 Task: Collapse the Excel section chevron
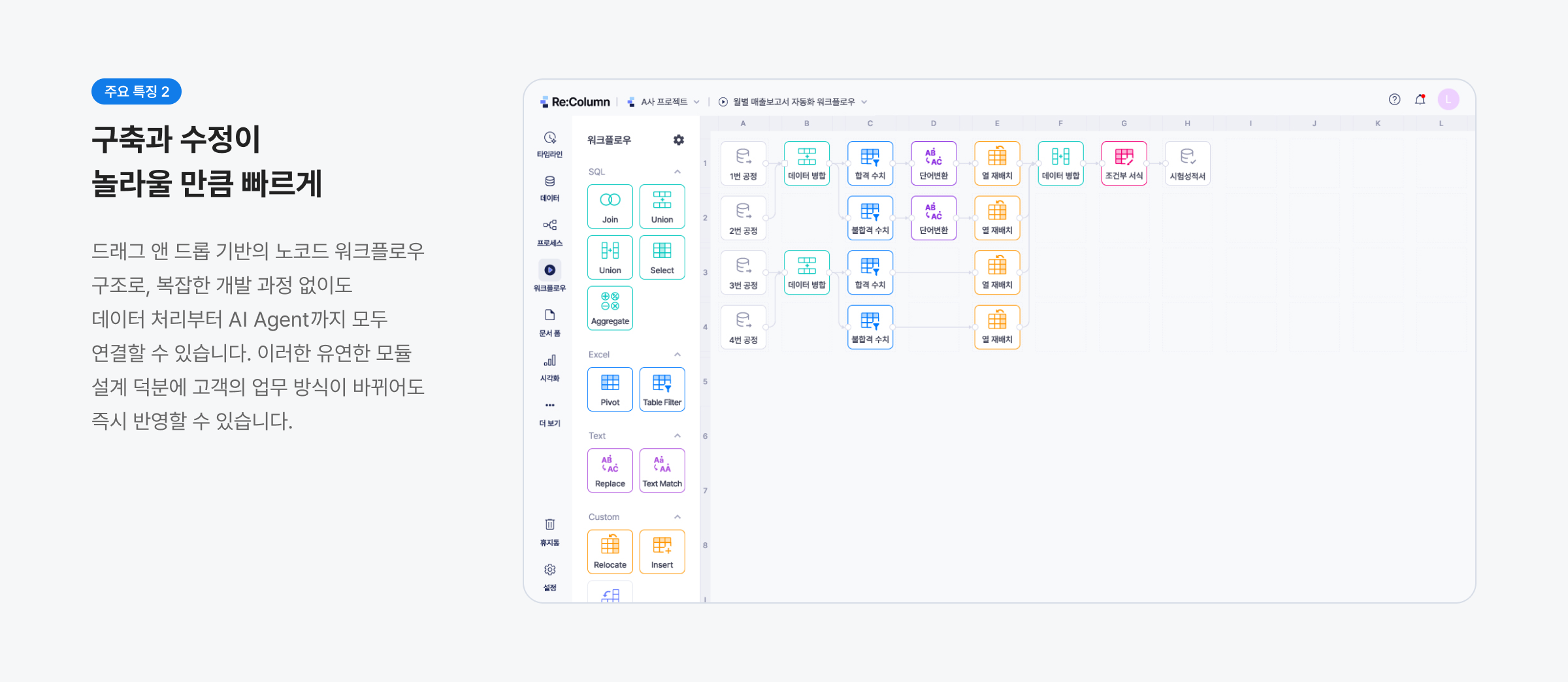(678, 355)
